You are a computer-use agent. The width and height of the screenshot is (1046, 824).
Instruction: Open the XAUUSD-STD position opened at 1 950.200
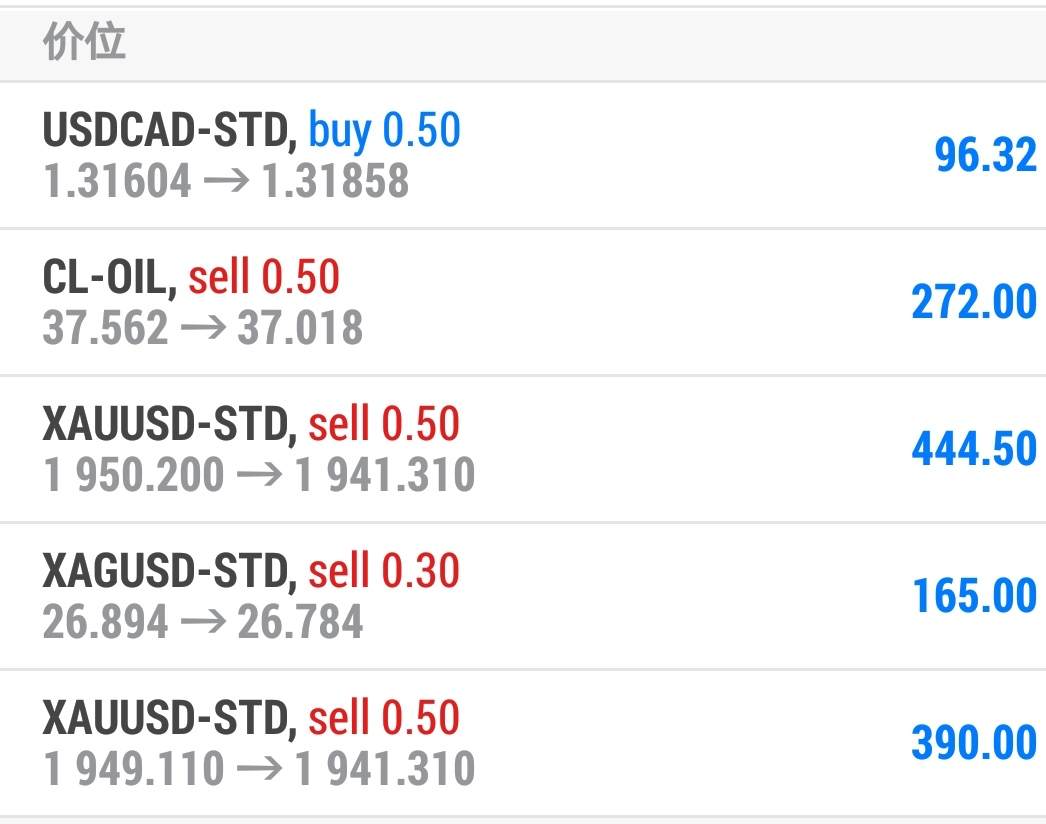click(x=523, y=449)
